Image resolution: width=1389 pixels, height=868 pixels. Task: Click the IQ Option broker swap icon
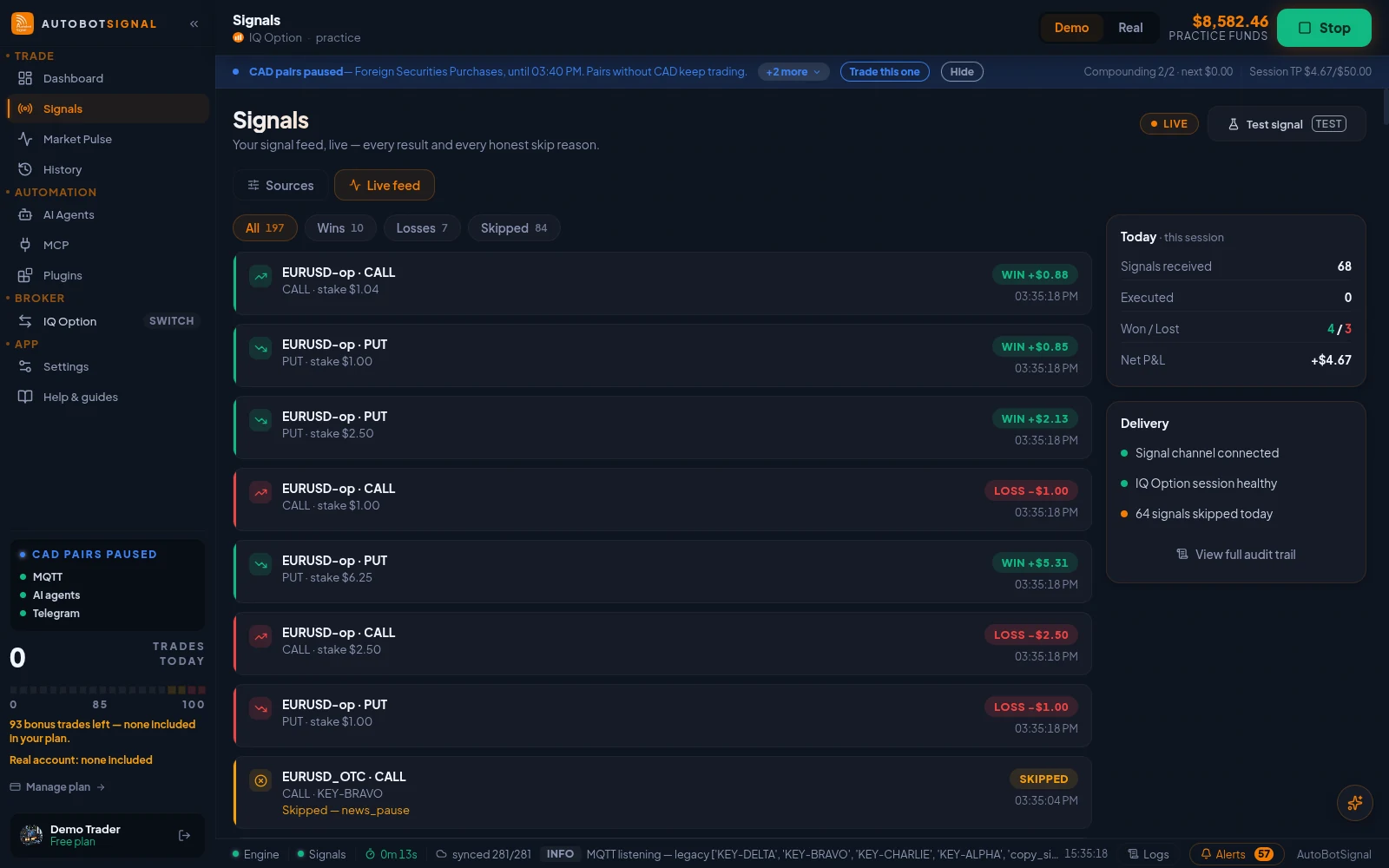25,321
